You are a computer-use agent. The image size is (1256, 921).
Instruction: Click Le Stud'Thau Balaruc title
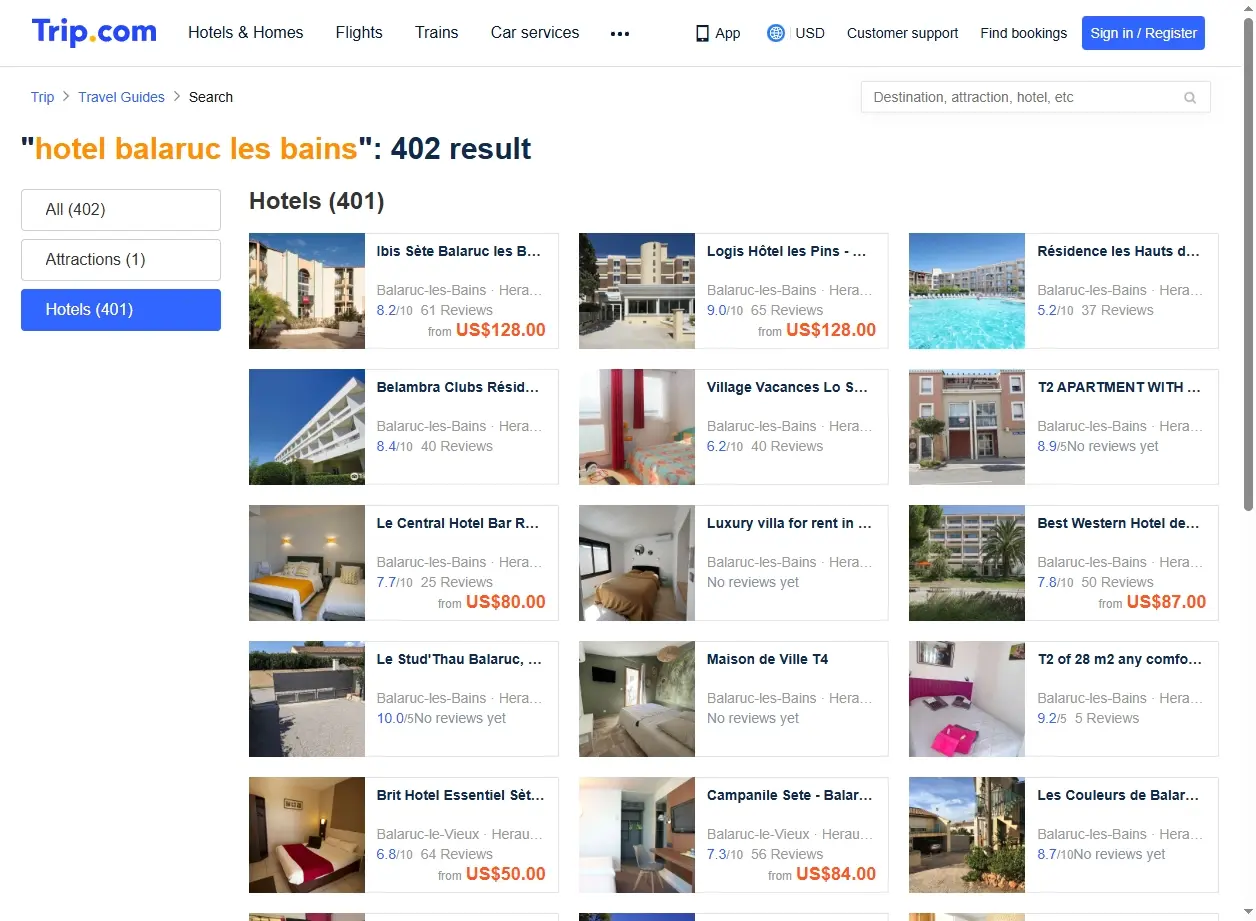pos(459,659)
